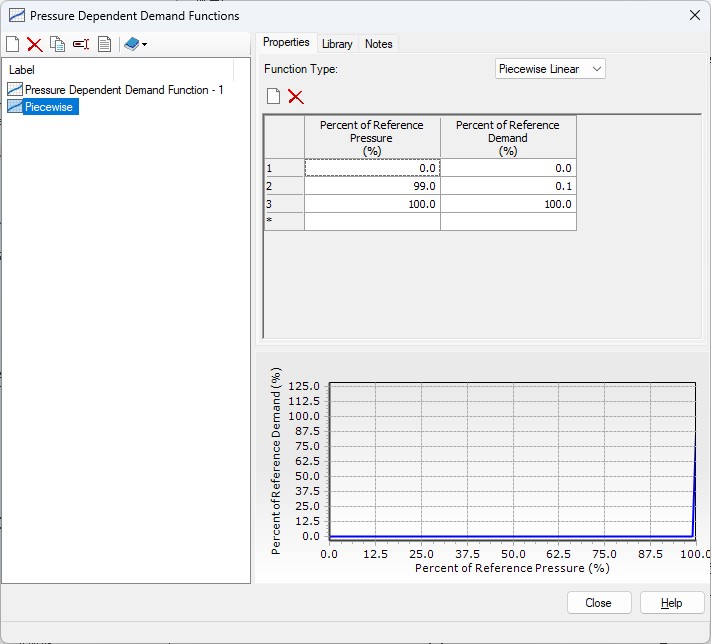
Task: Create a new function with New icon
Action: tap(13, 44)
